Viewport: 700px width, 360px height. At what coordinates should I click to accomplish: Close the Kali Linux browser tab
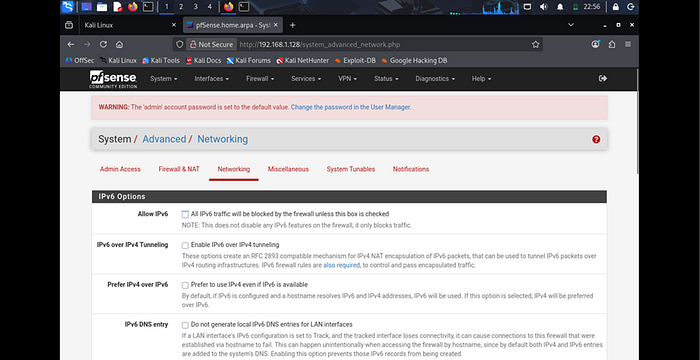click(x=174, y=25)
